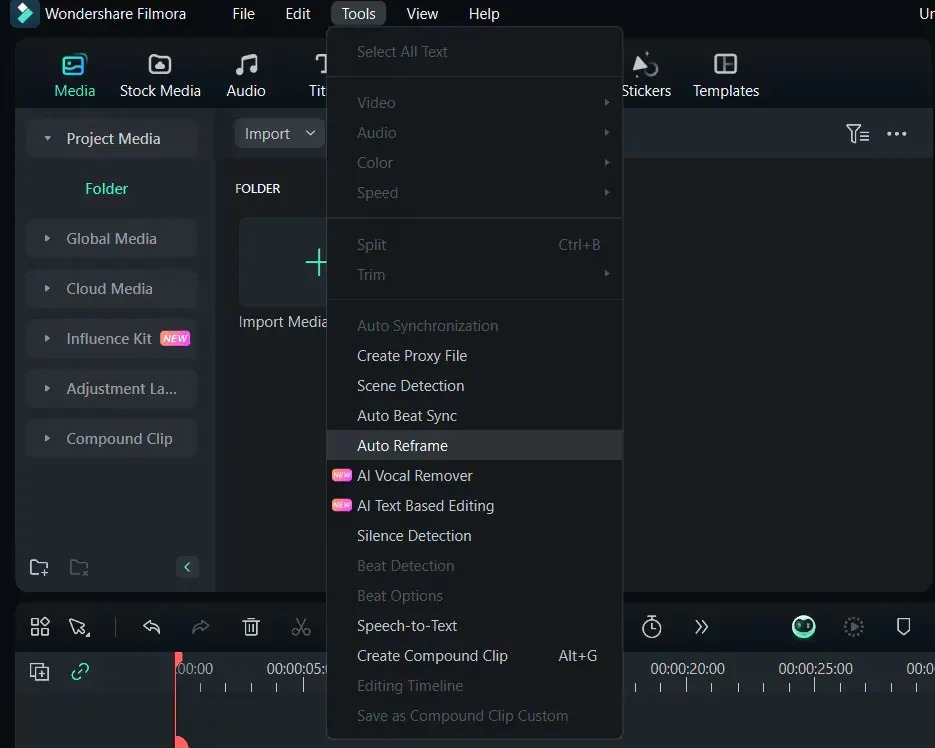The image size is (935, 748).
Task: Choose Create Proxy File
Action: tap(475, 356)
